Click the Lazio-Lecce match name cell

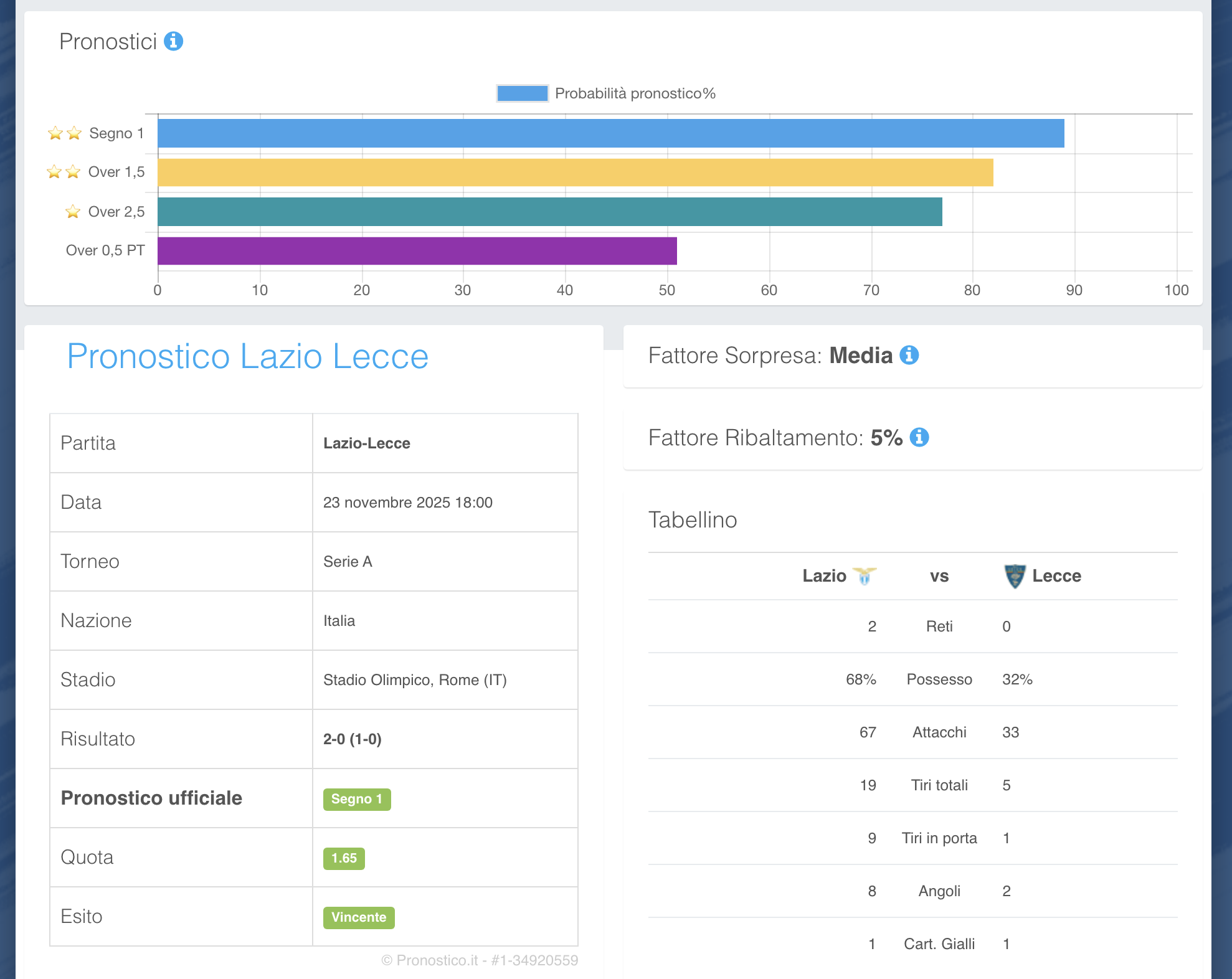(366, 443)
